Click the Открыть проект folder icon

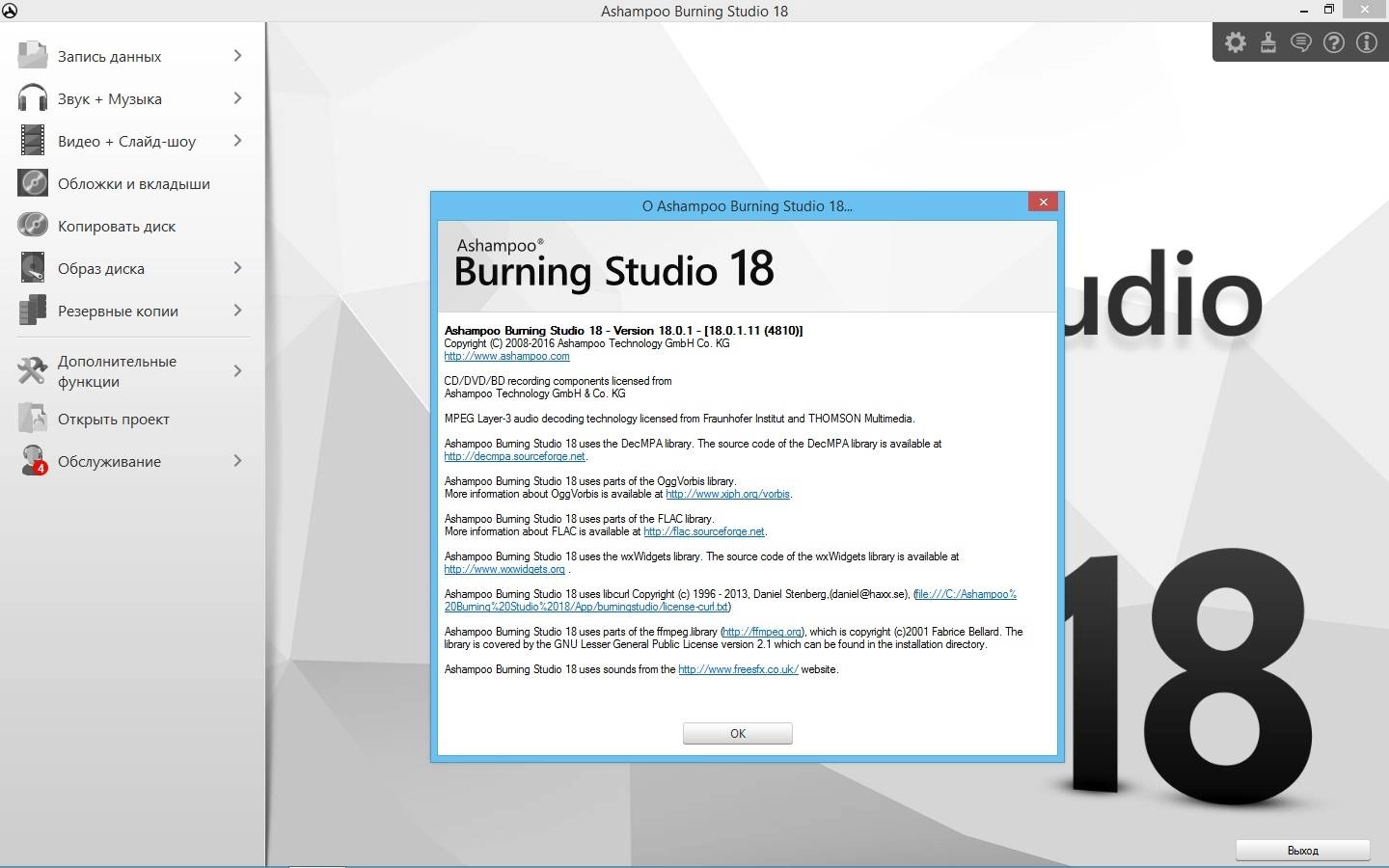(32, 418)
